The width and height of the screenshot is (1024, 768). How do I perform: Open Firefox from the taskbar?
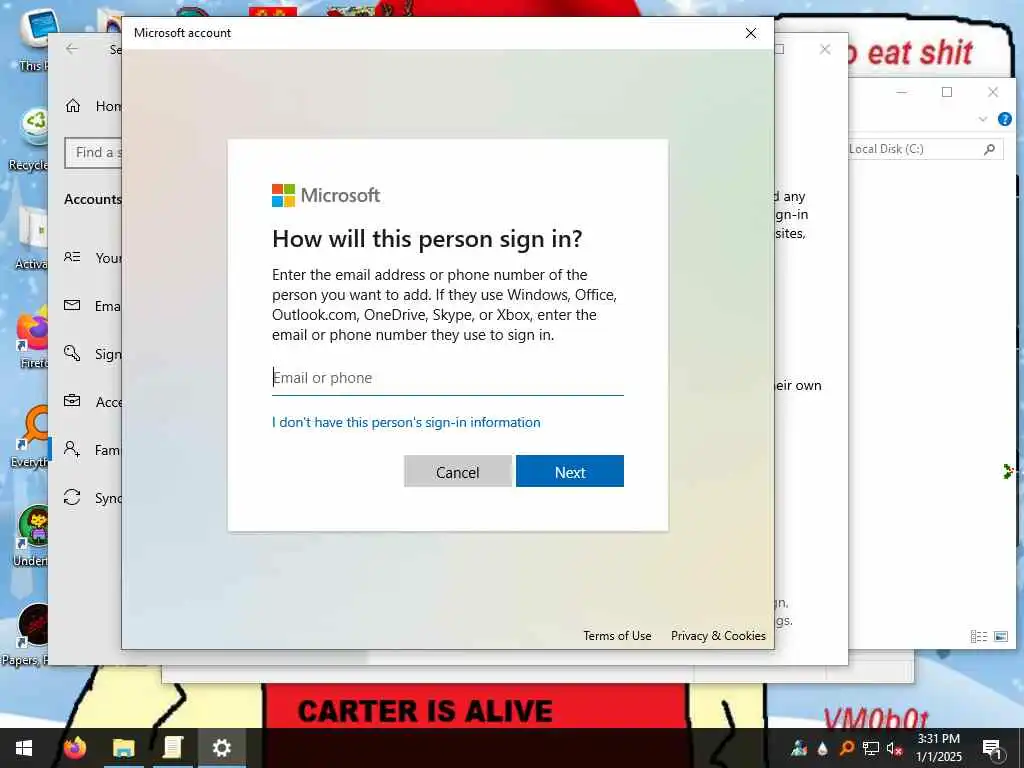pyautogui.click(x=75, y=748)
